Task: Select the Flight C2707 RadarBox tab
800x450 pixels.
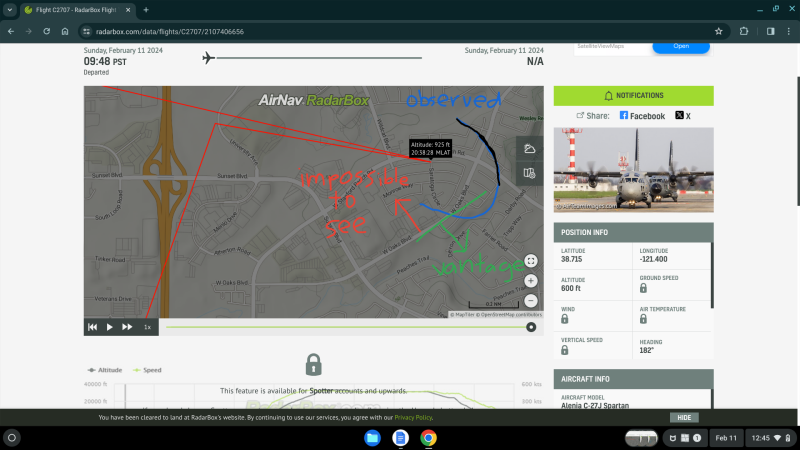Action: (x=77, y=10)
